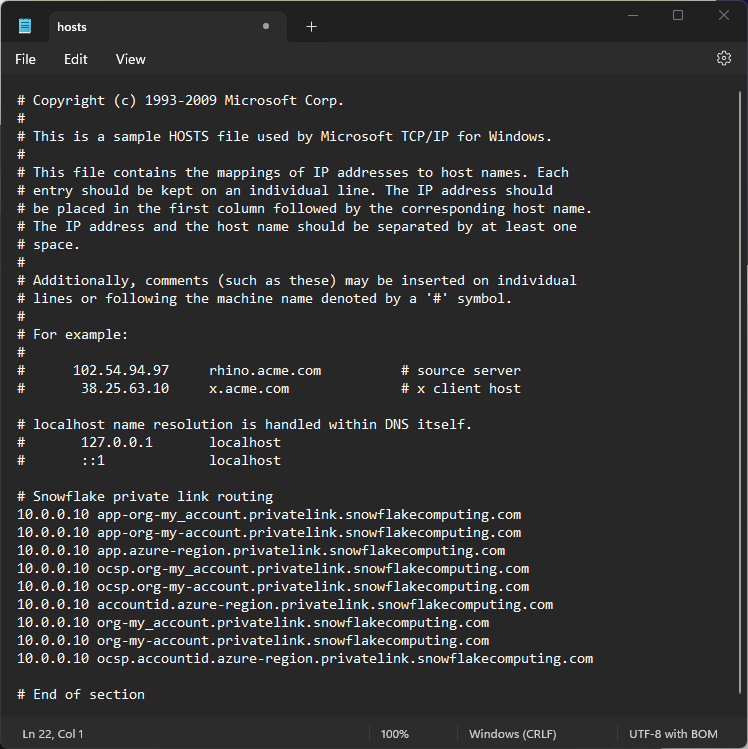Add a new tab with plus button
This screenshot has height=749, width=748.
coord(311,27)
